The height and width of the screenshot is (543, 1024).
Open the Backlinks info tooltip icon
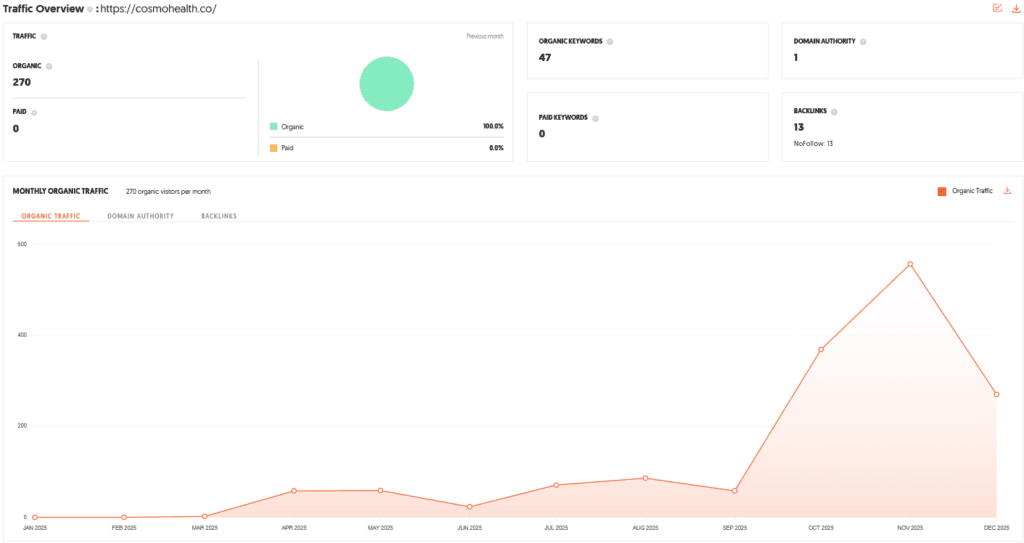click(x=834, y=112)
